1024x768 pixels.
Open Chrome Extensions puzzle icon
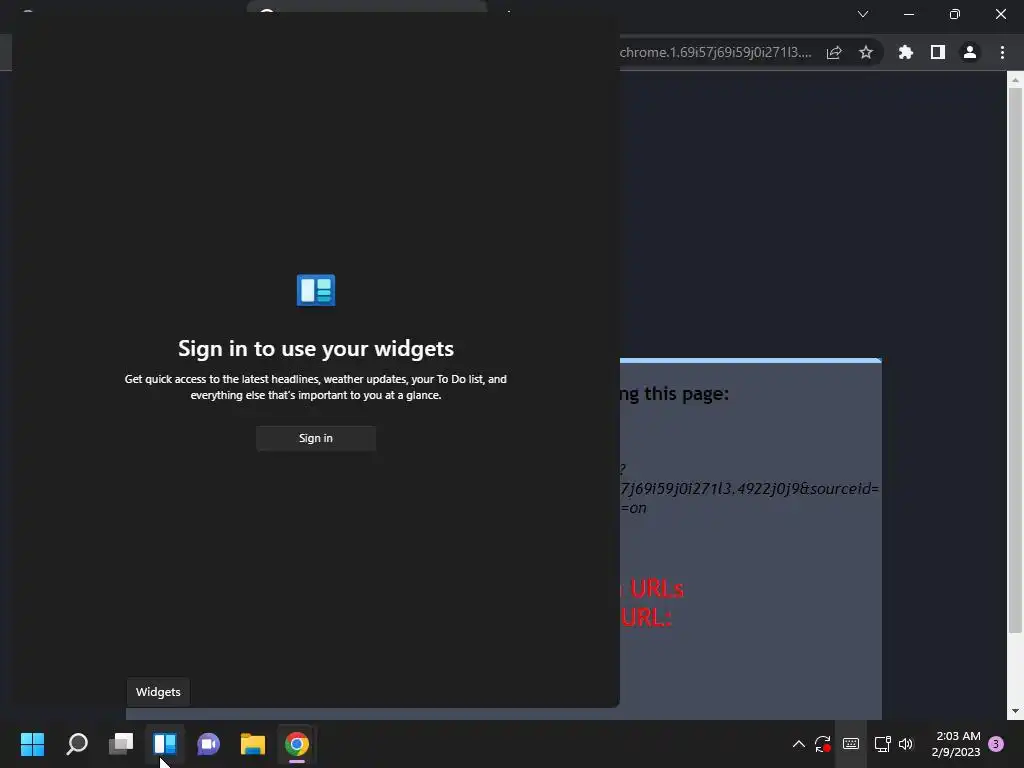pos(906,52)
